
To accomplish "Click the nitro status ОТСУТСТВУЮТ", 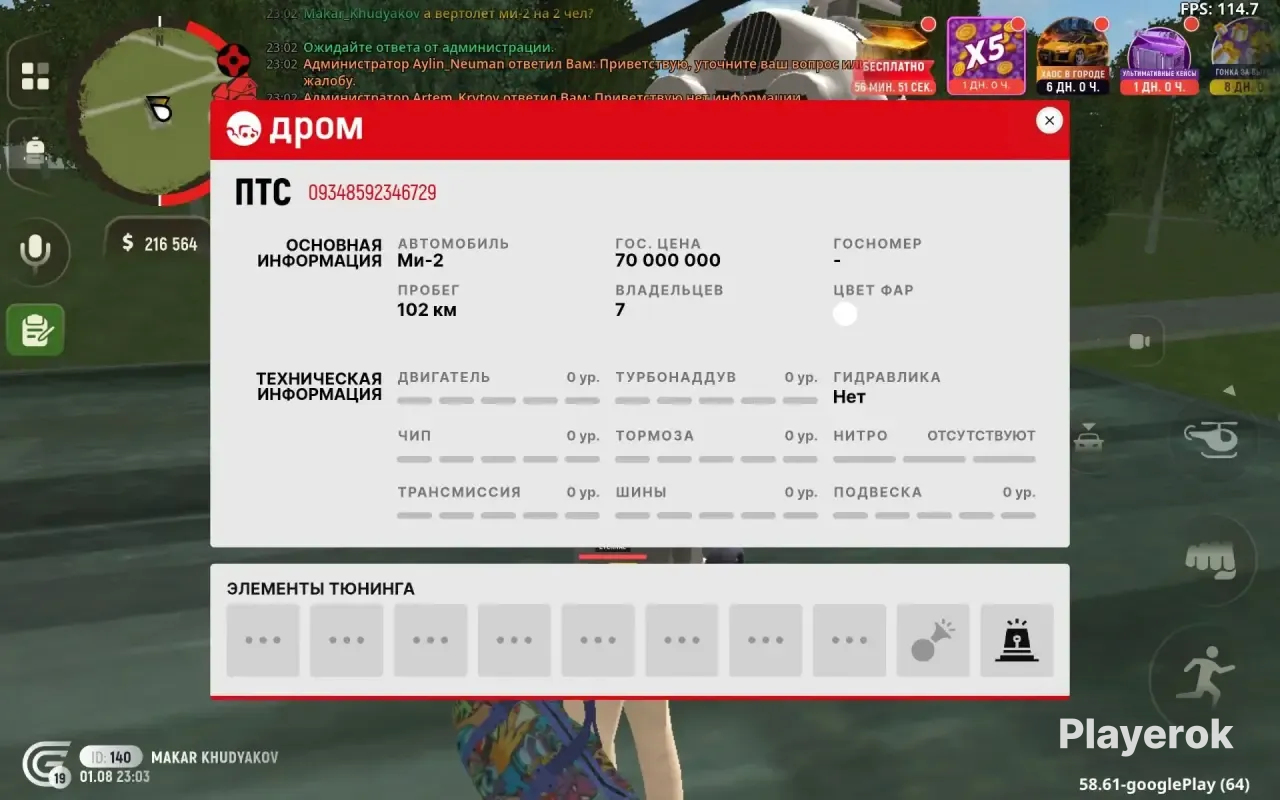I will tap(981, 436).
